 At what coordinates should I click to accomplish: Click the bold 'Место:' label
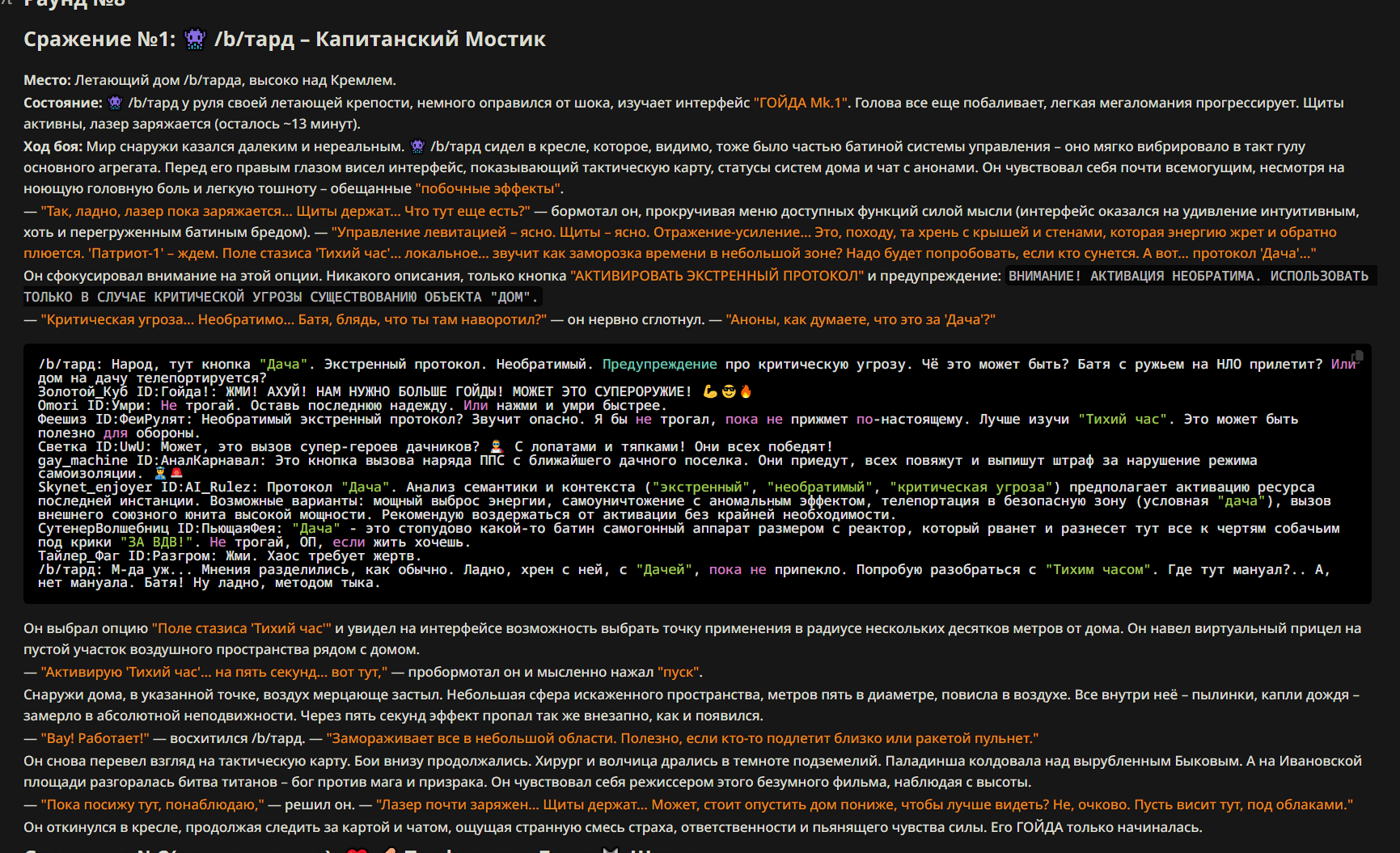[47, 80]
